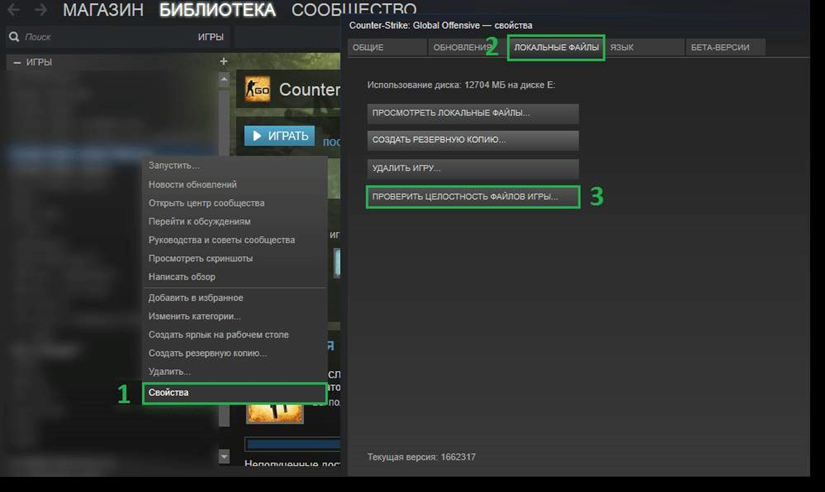Open the ИГРЫ filter dropdown in search bar
Image resolution: width=825 pixels, height=492 pixels.
pyautogui.click(x=210, y=37)
